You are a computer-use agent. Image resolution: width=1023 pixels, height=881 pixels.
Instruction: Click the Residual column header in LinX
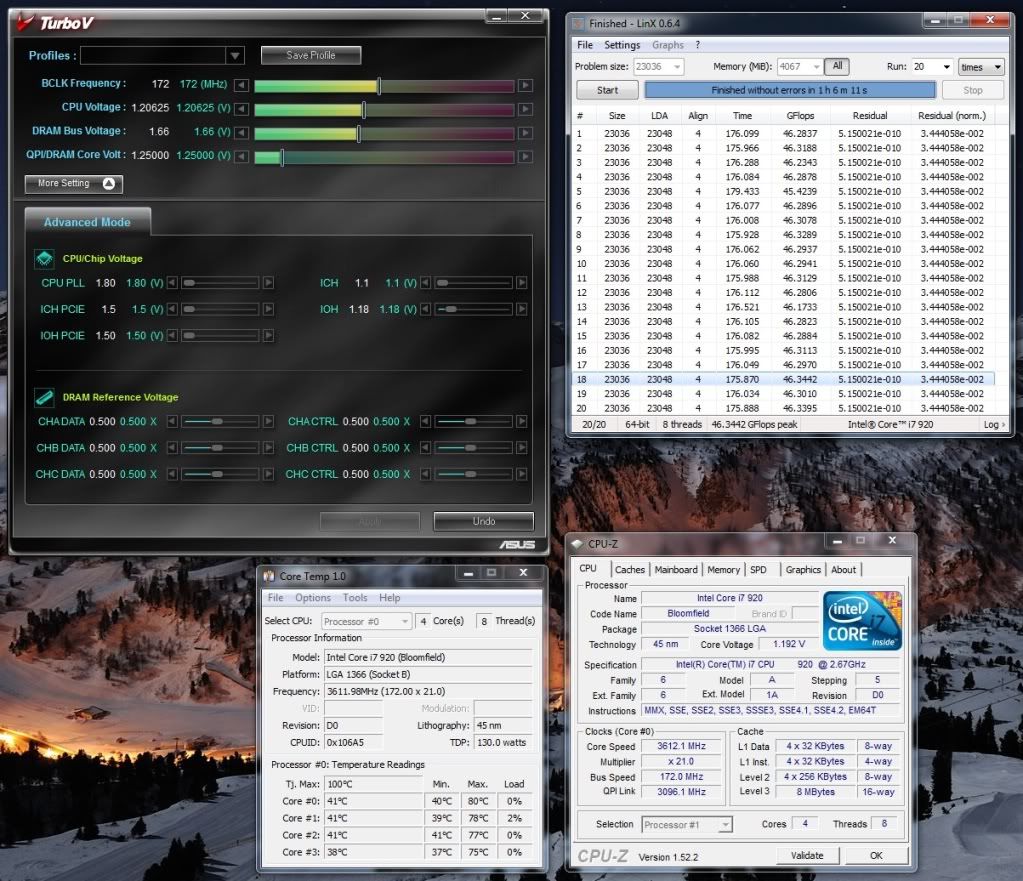click(x=870, y=116)
